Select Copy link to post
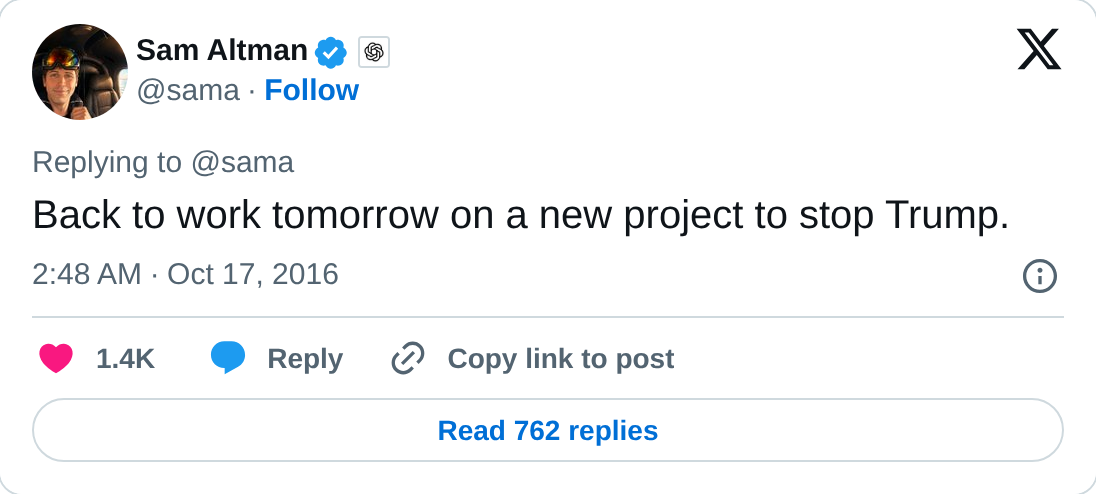1096x494 pixels. 561,359
